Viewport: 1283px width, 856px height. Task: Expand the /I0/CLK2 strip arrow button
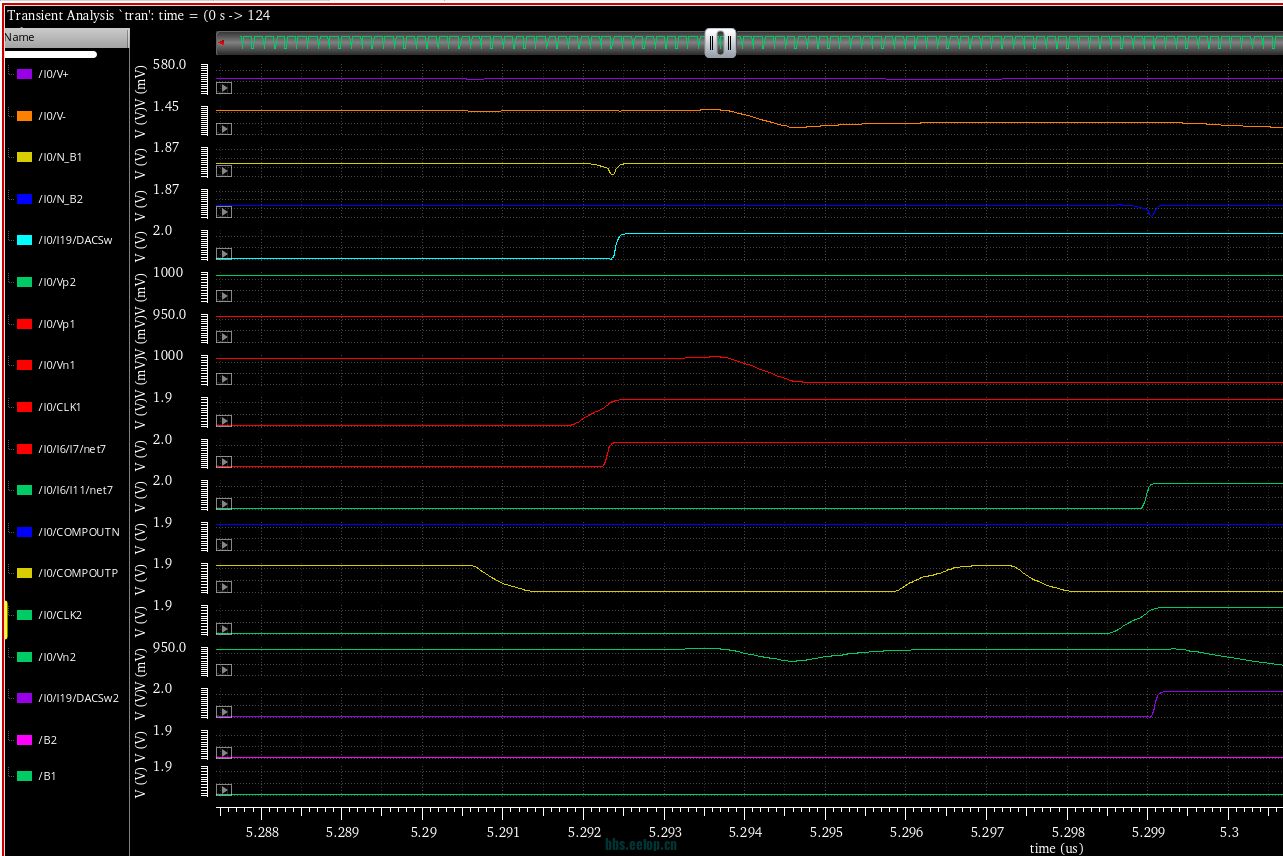[224, 629]
